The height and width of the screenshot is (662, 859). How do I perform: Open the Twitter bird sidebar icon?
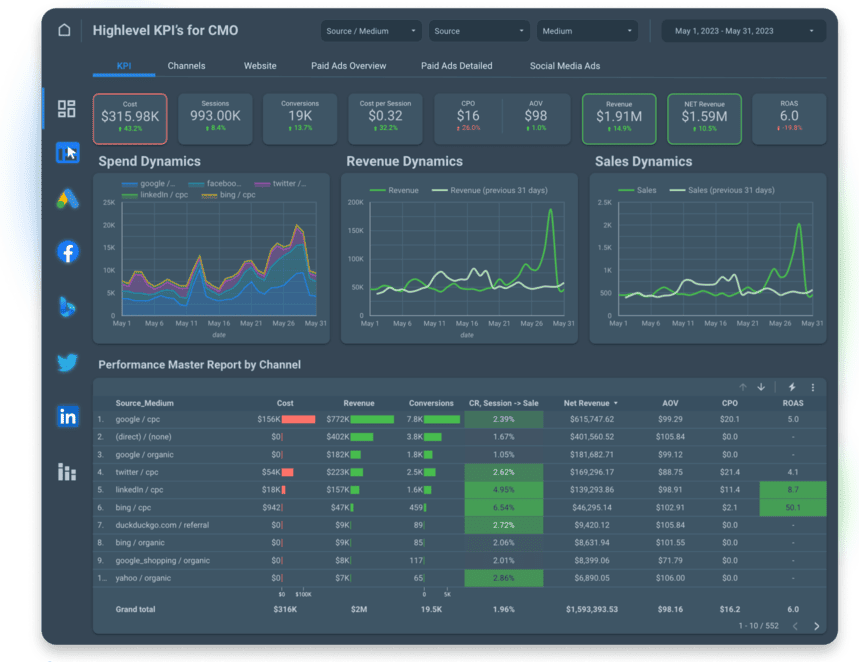[67, 362]
